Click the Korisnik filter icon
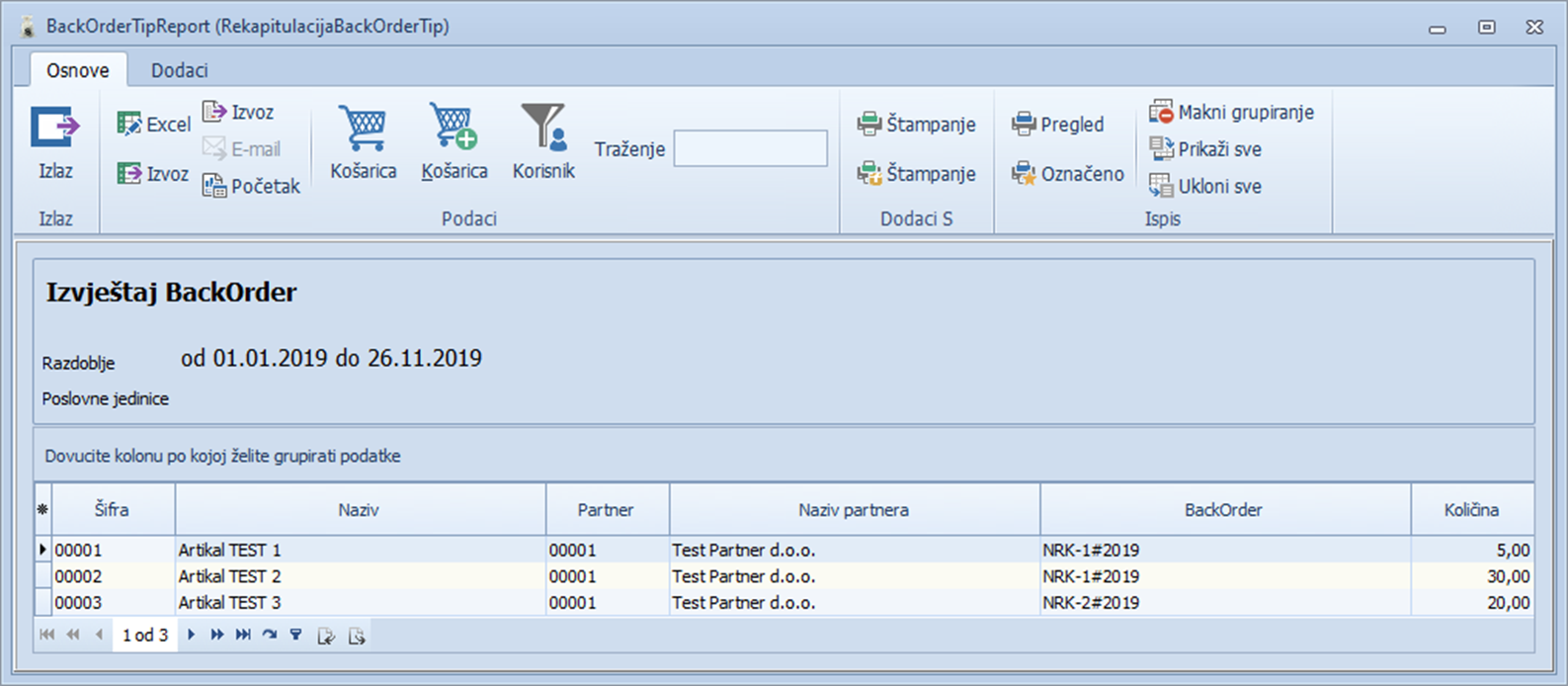 coord(542,129)
